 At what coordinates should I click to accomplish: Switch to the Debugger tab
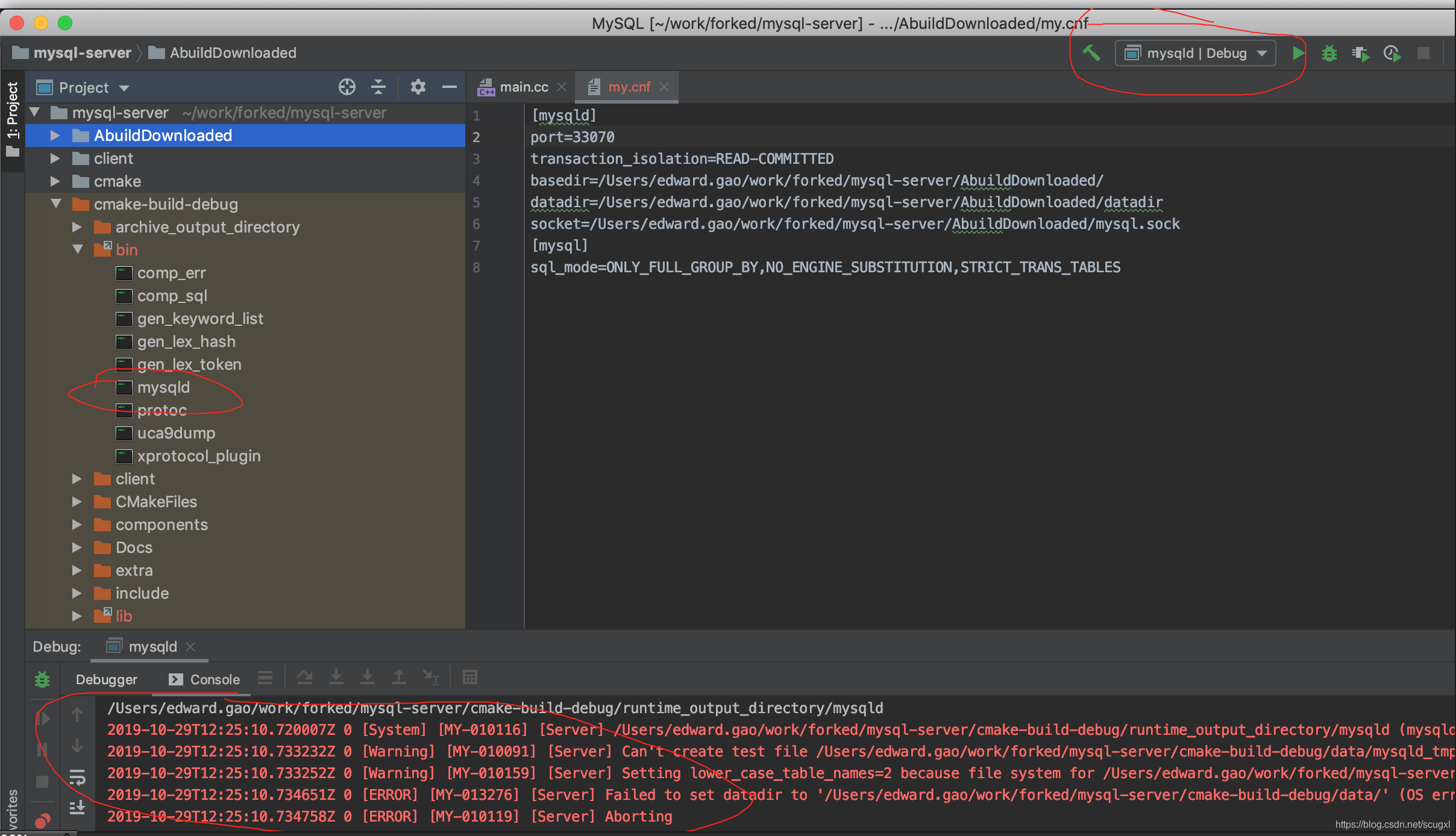click(106, 679)
